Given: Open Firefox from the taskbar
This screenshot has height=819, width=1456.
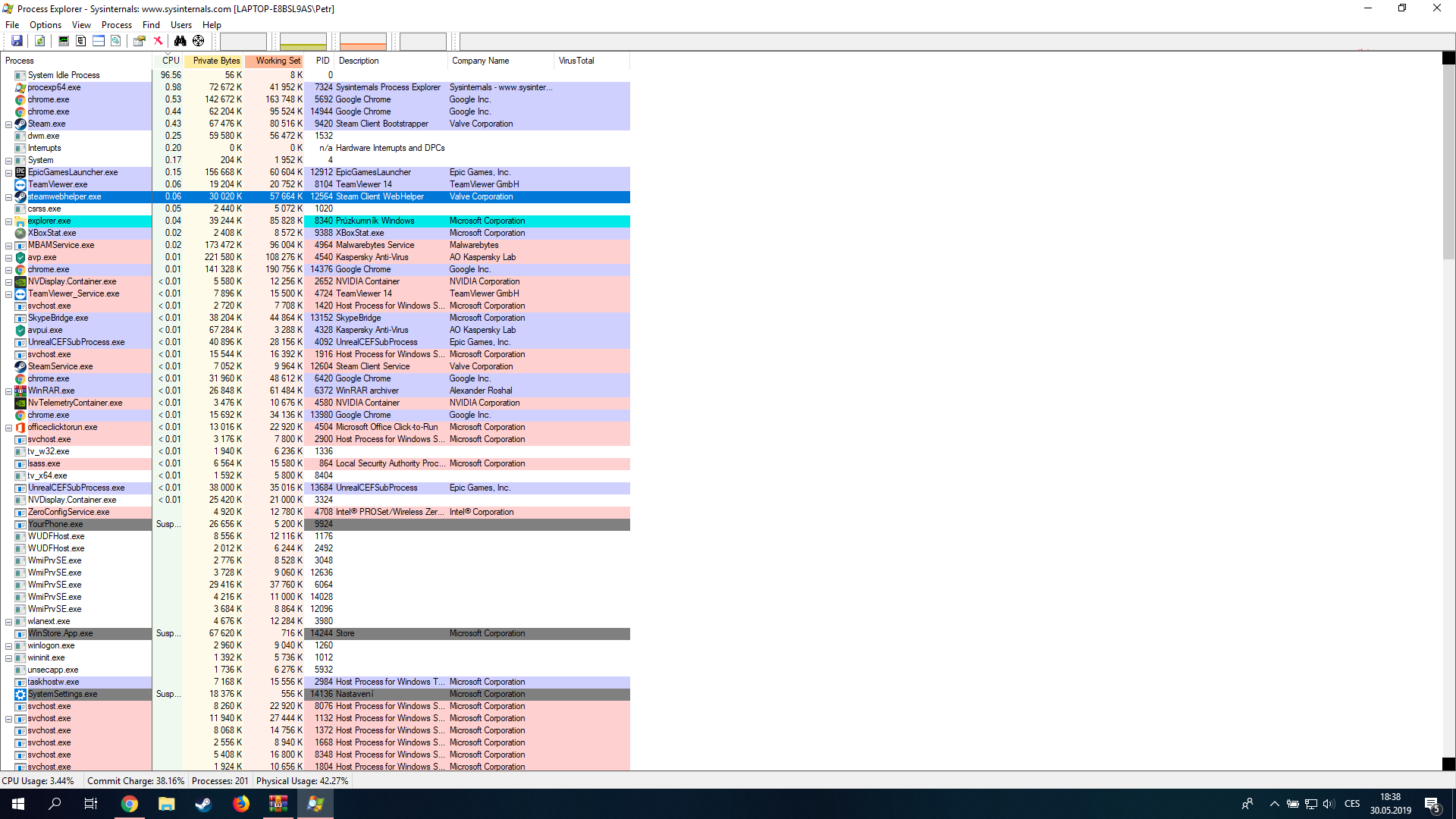Looking at the screenshot, I should [x=241, y=804].
